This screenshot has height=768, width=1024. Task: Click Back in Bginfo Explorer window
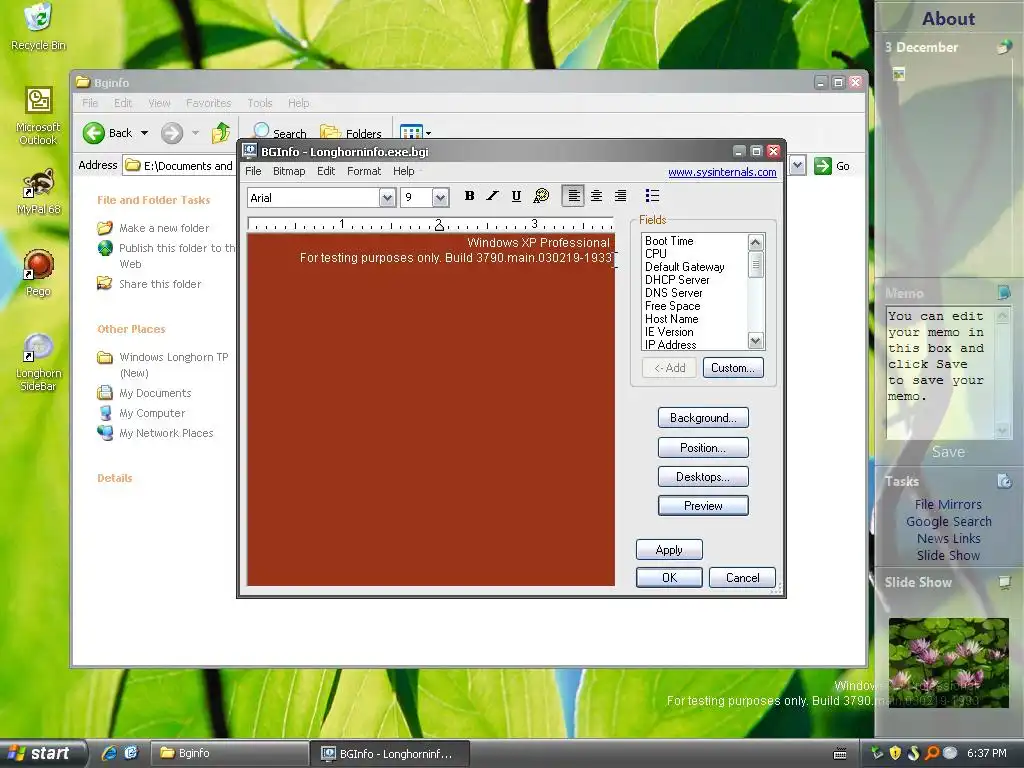coord(108,133)
